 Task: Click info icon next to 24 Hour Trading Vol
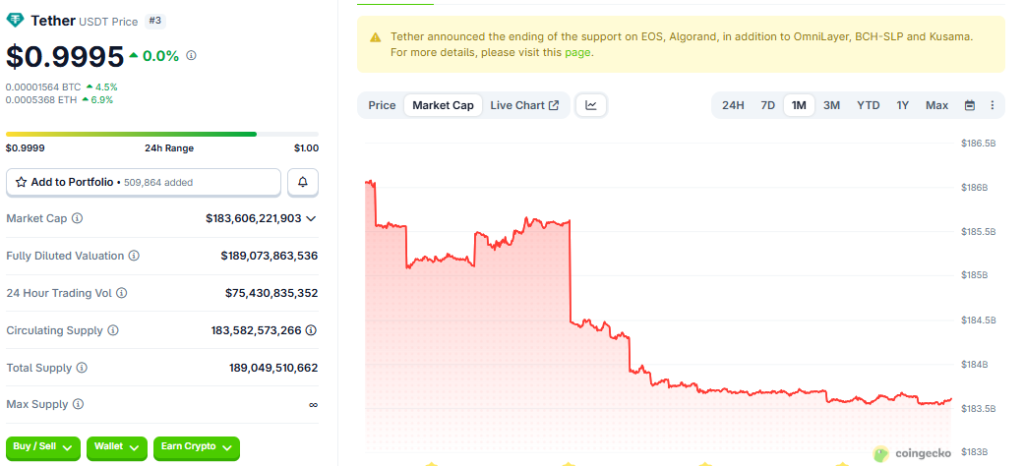(x=121, y=293)
